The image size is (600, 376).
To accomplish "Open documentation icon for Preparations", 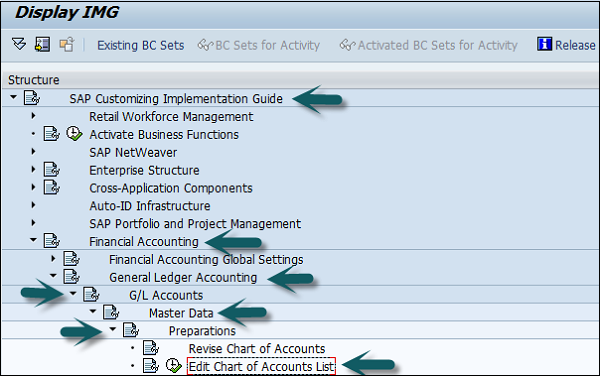I will point(131,330).
